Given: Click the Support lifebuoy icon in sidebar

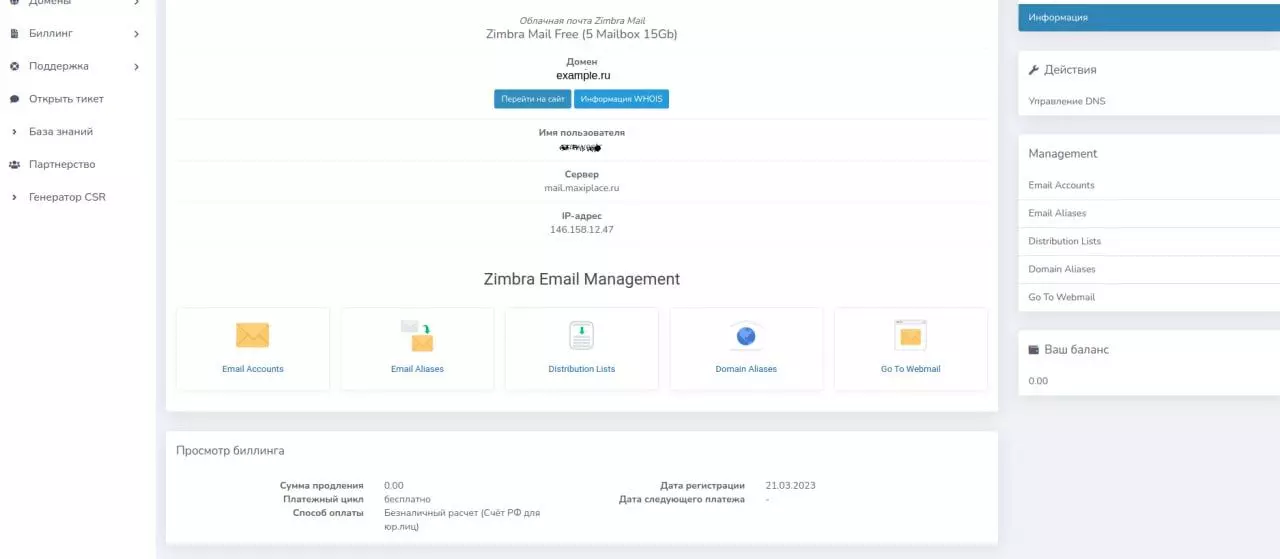Looking at the screenshot, I should coord(14,66).
